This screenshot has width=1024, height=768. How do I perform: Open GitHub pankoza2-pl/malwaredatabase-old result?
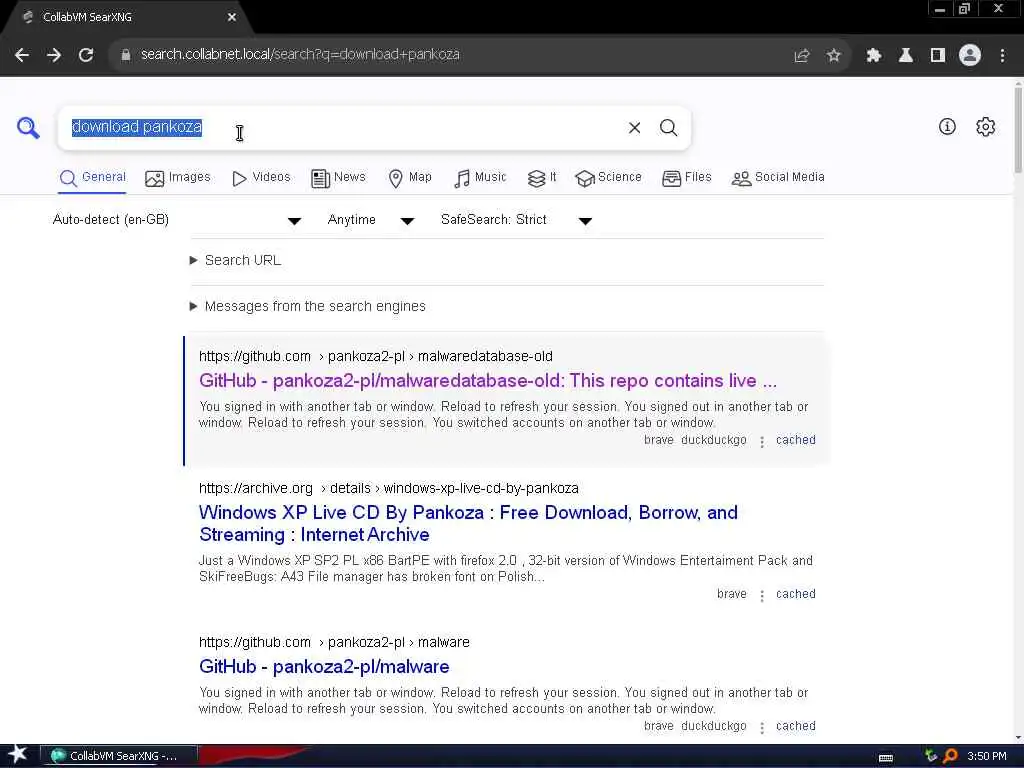click(x=488, y=381)
